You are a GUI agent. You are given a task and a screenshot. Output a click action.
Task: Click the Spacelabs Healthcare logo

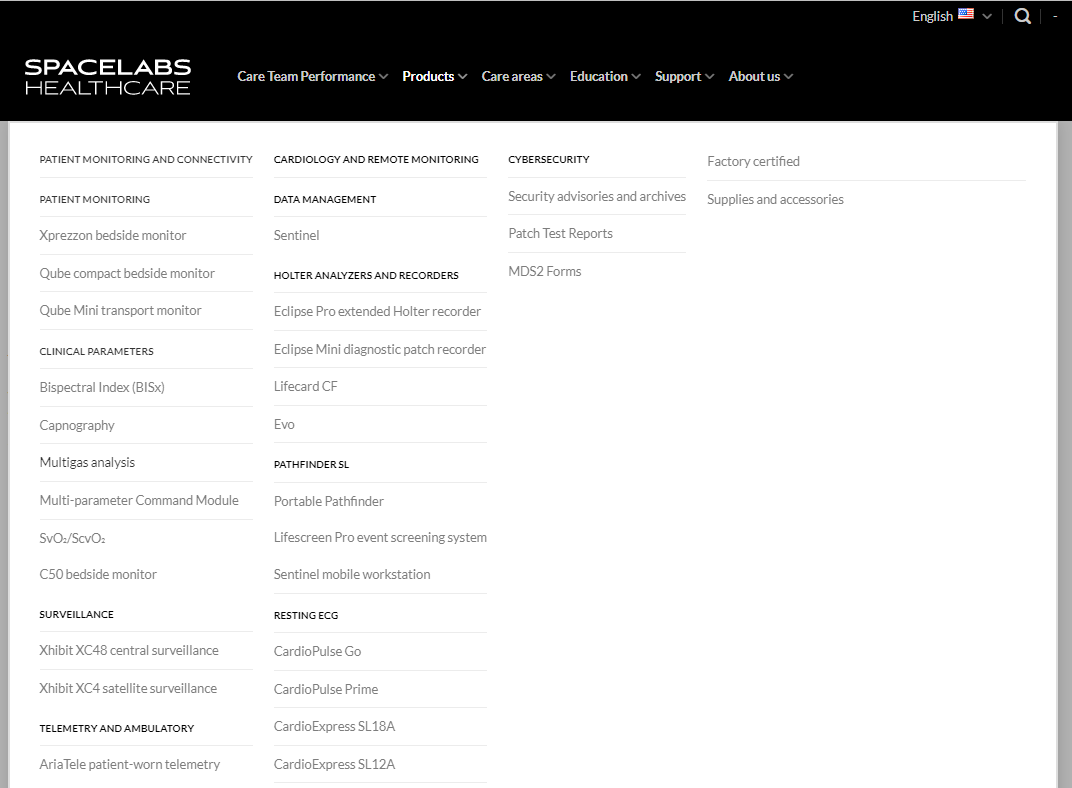[108, 77]
